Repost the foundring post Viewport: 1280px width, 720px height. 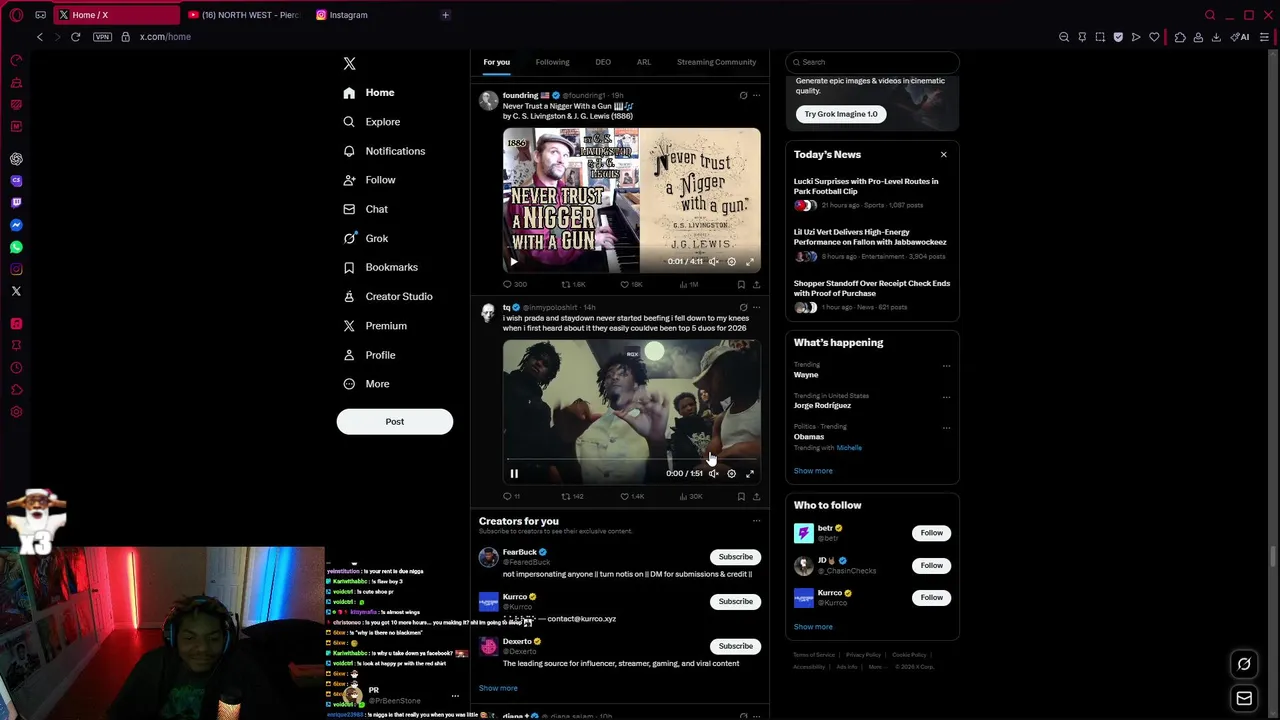click(572, 284)
